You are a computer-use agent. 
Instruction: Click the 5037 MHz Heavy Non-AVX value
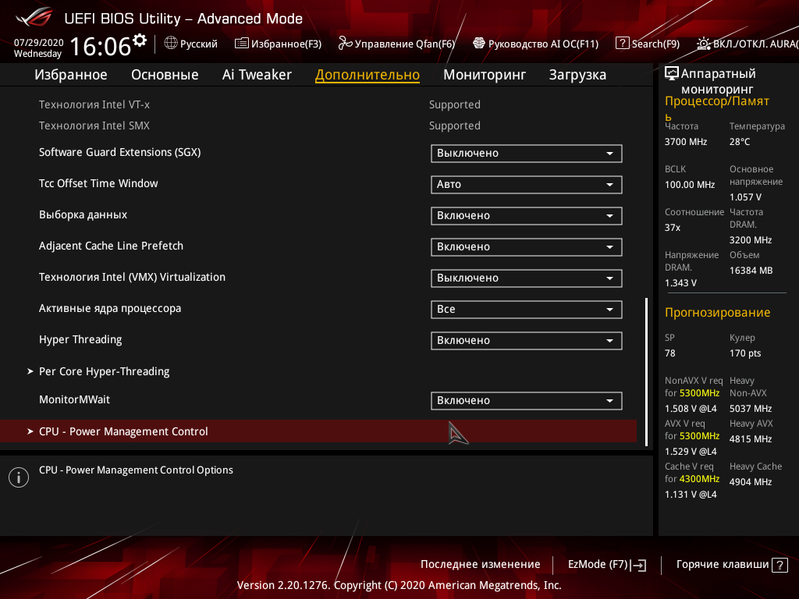[x=750, y=409]
